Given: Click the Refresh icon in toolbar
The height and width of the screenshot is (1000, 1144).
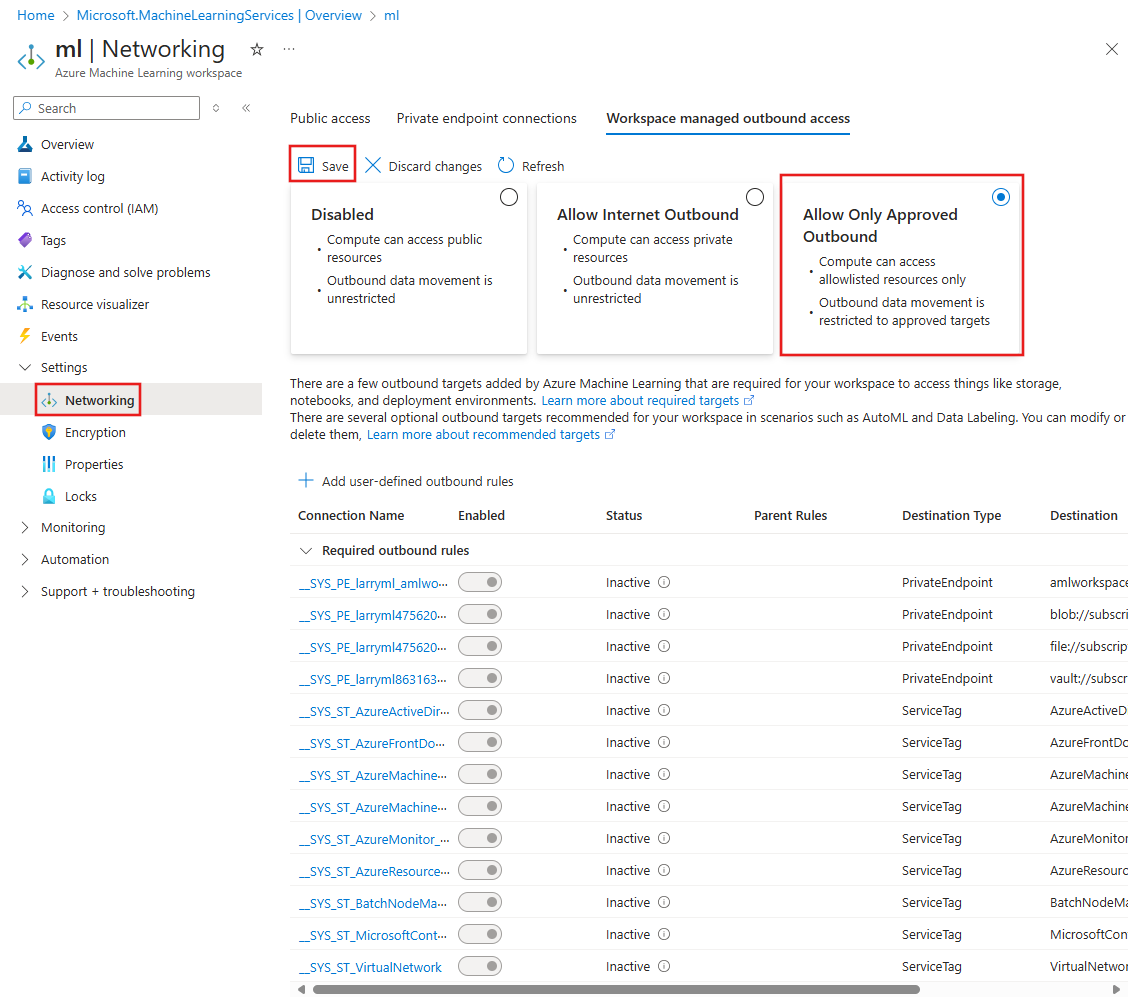Looking at the screenshot, I should 506,166.
